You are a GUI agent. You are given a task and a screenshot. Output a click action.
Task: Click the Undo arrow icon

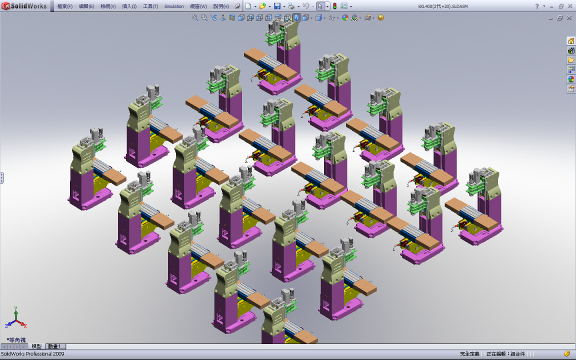pos(306,6)
